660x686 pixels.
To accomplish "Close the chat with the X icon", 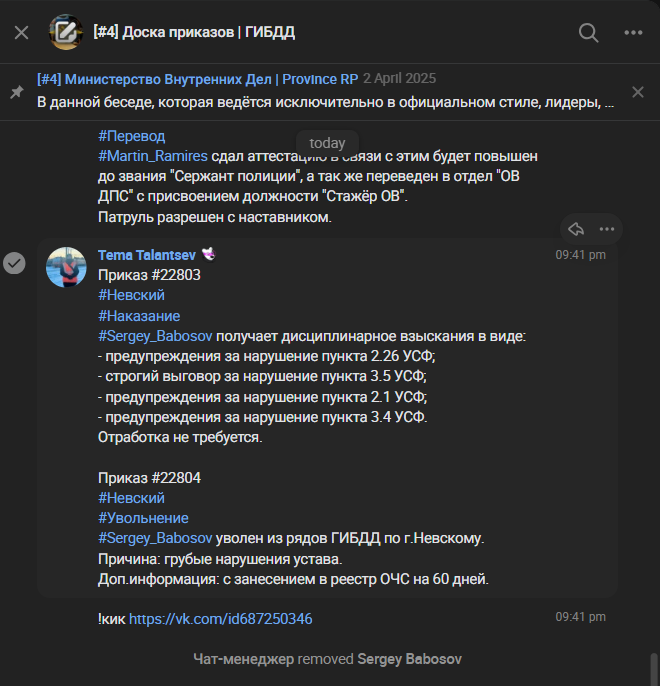I will click(21, 32).
